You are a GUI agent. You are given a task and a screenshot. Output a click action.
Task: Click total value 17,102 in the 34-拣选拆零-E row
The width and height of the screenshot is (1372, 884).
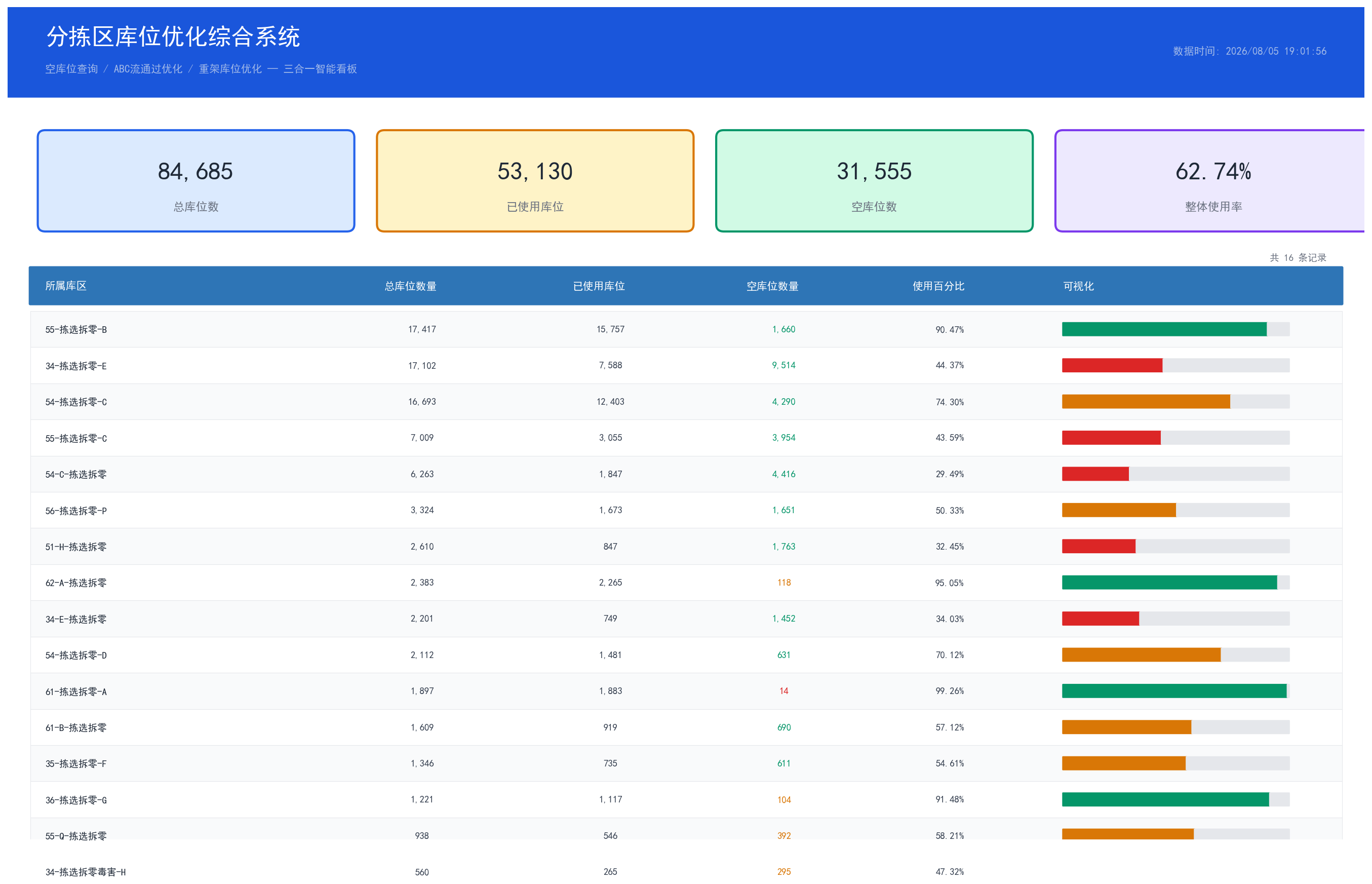click(x=422, y=366)
